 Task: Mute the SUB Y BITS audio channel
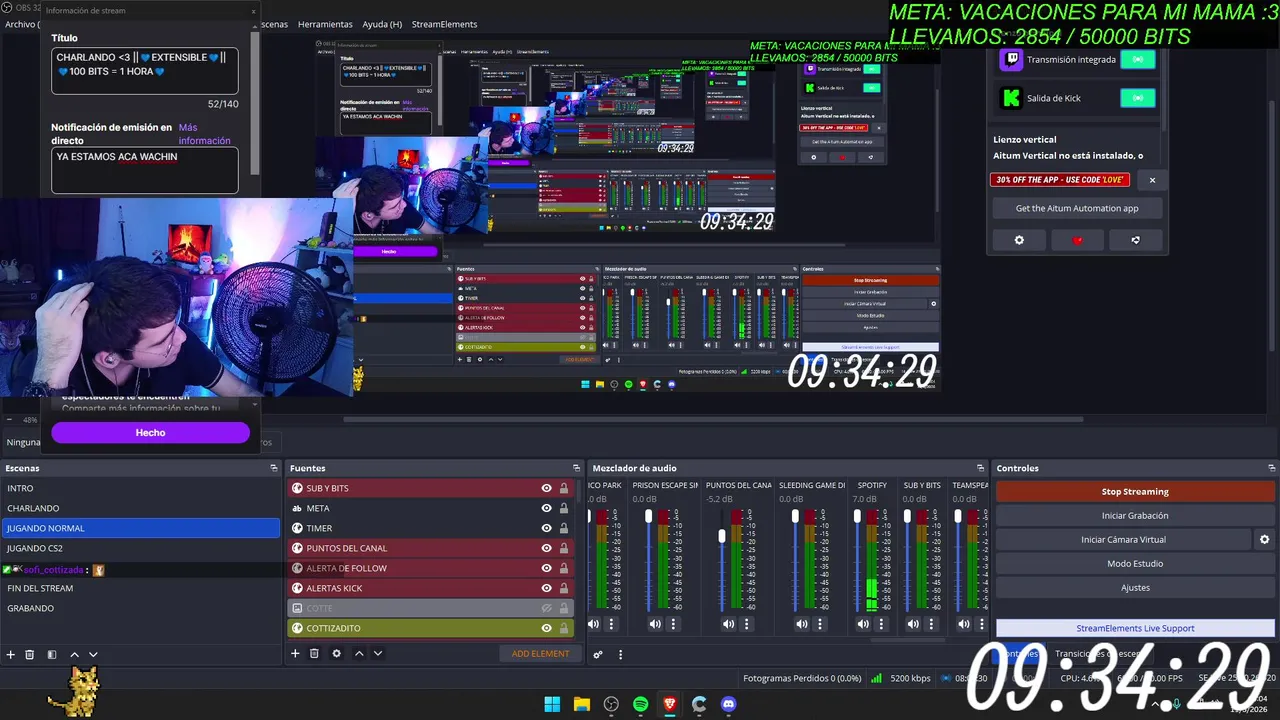click(x=913, y=624)
